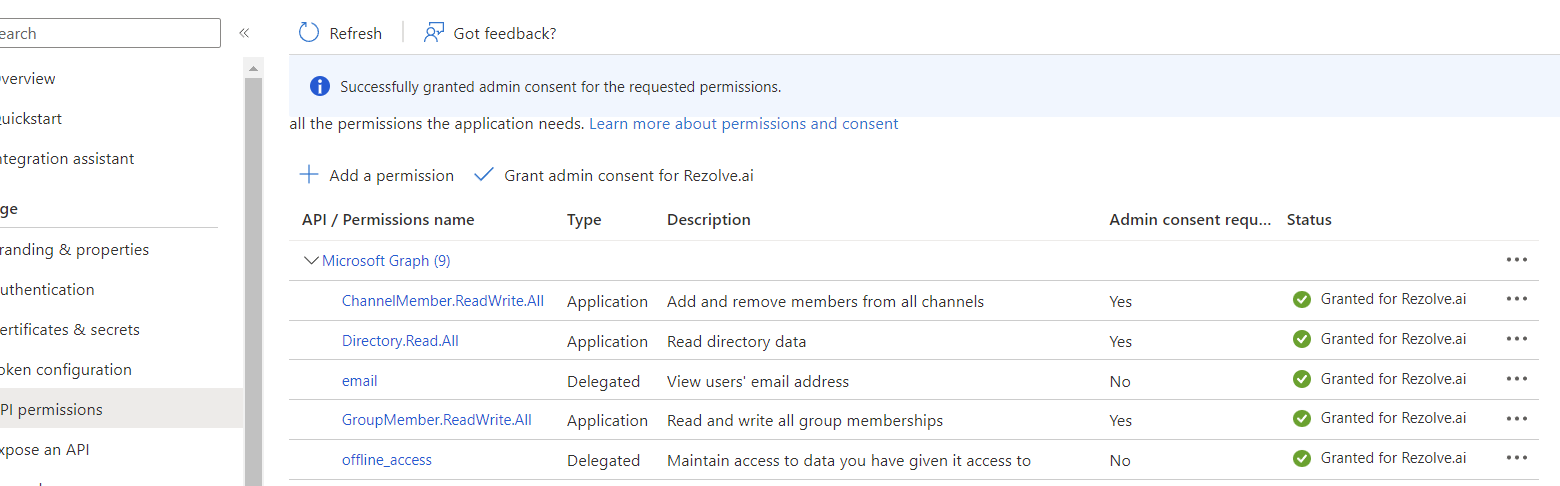
Task: Click the Got feedback person icon
Action: tap(433, 33)
